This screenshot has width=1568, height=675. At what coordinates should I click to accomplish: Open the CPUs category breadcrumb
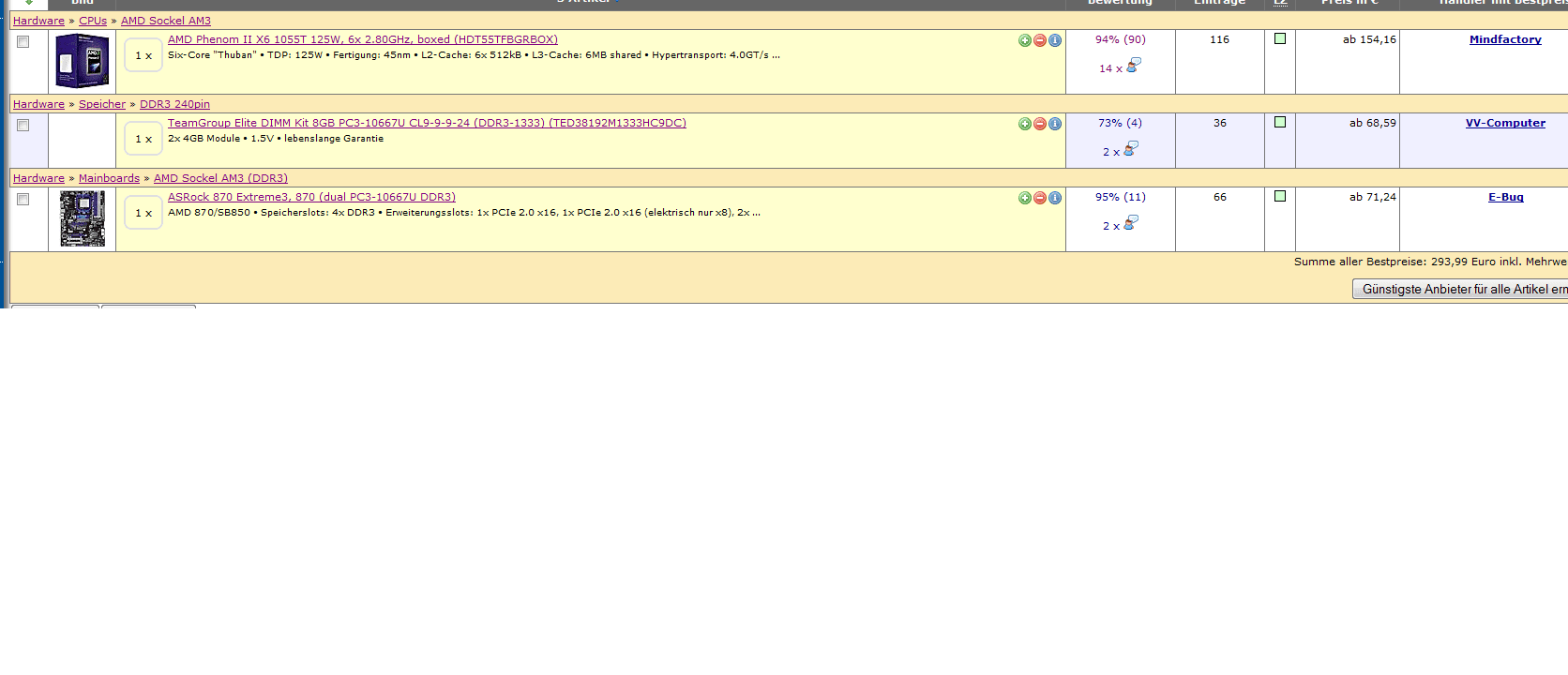pos(93,21)
